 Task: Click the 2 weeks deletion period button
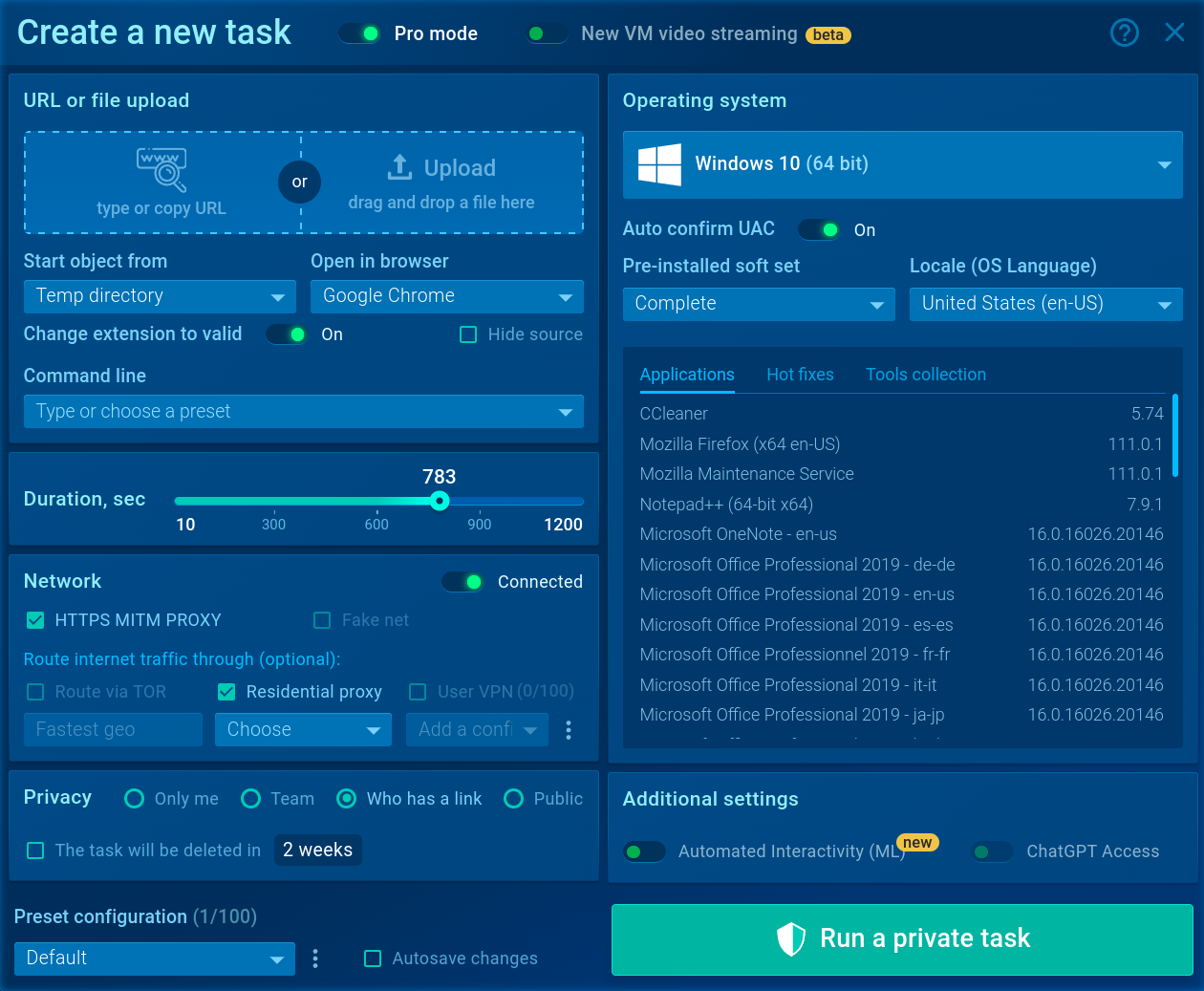(318, 851)
